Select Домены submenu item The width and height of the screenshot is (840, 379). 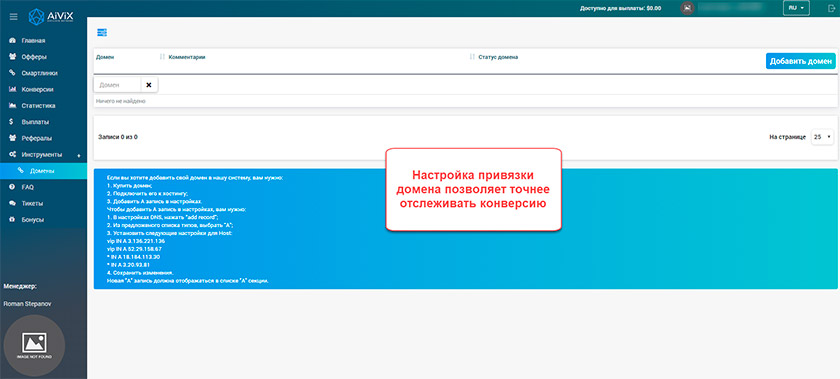click(x=43, y=171)
